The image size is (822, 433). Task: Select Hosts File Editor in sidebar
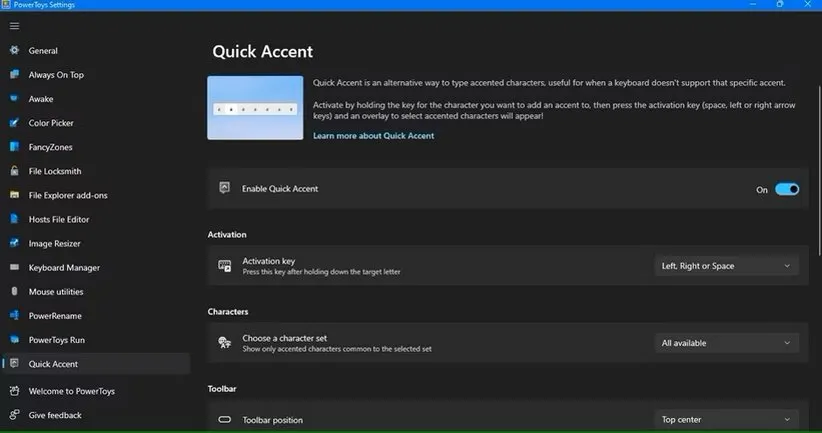coord(59,219)
